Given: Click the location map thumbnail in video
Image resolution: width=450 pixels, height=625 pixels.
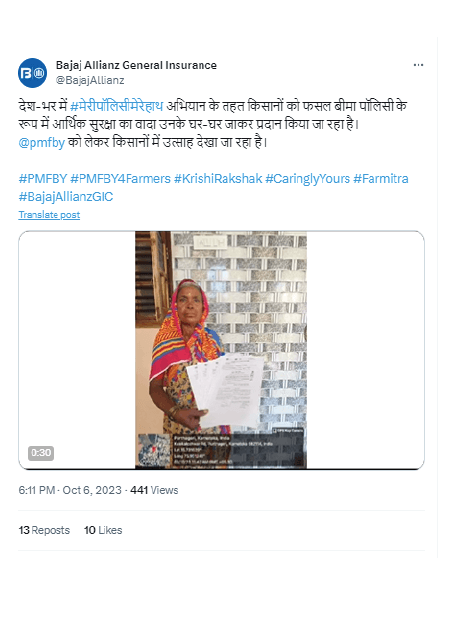Looking at the screenshot, I should [154, 450].
